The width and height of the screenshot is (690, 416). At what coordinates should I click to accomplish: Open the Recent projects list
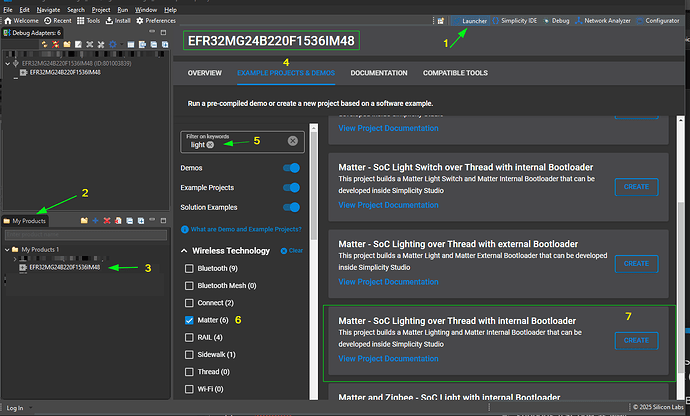click(58, 21)
